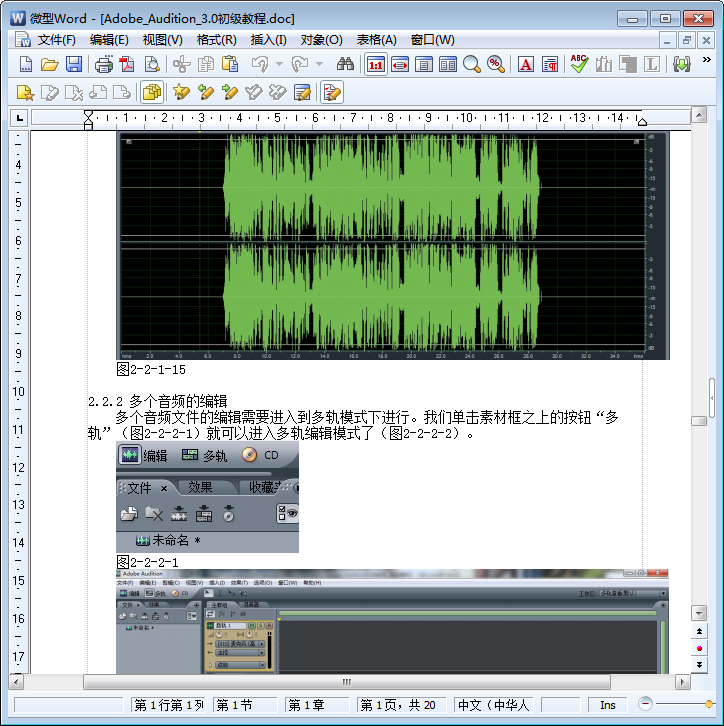Select the green waveform image in the document
724x726 pixels.
point(393,246)
